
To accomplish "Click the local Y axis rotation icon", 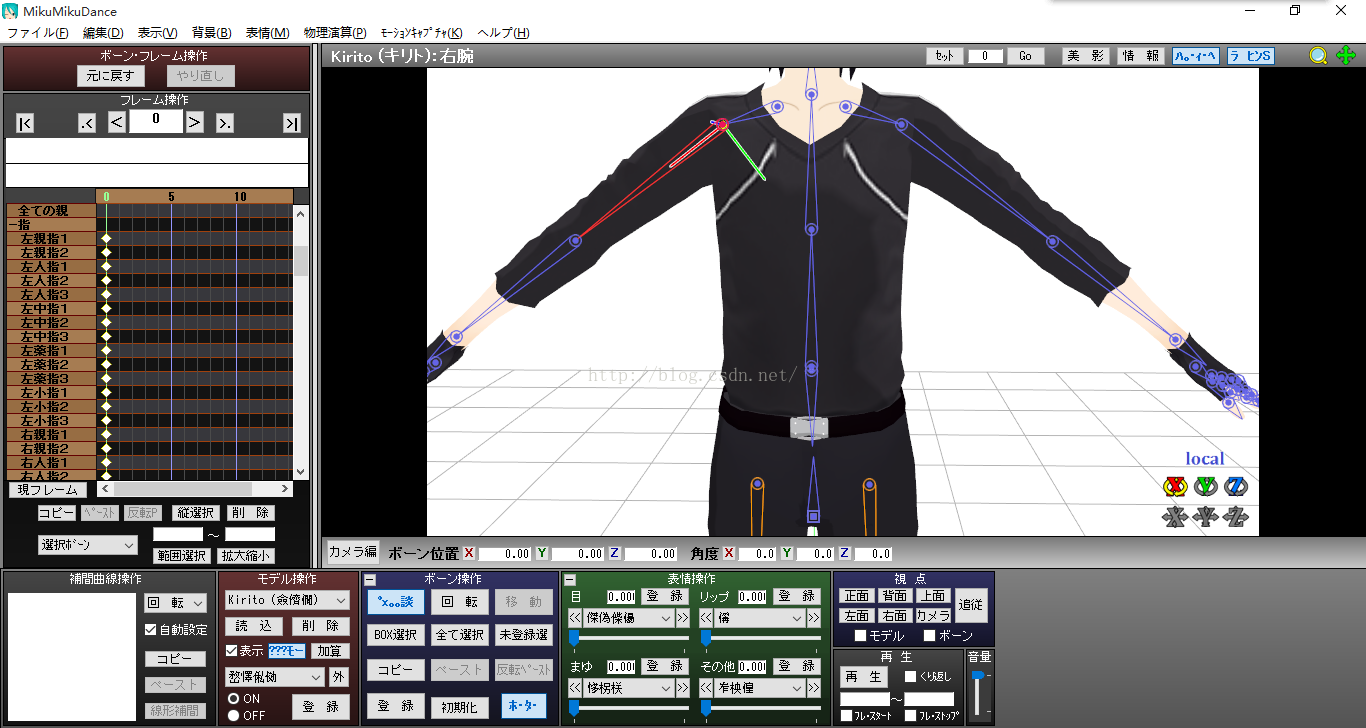I will click(1206, 487).
